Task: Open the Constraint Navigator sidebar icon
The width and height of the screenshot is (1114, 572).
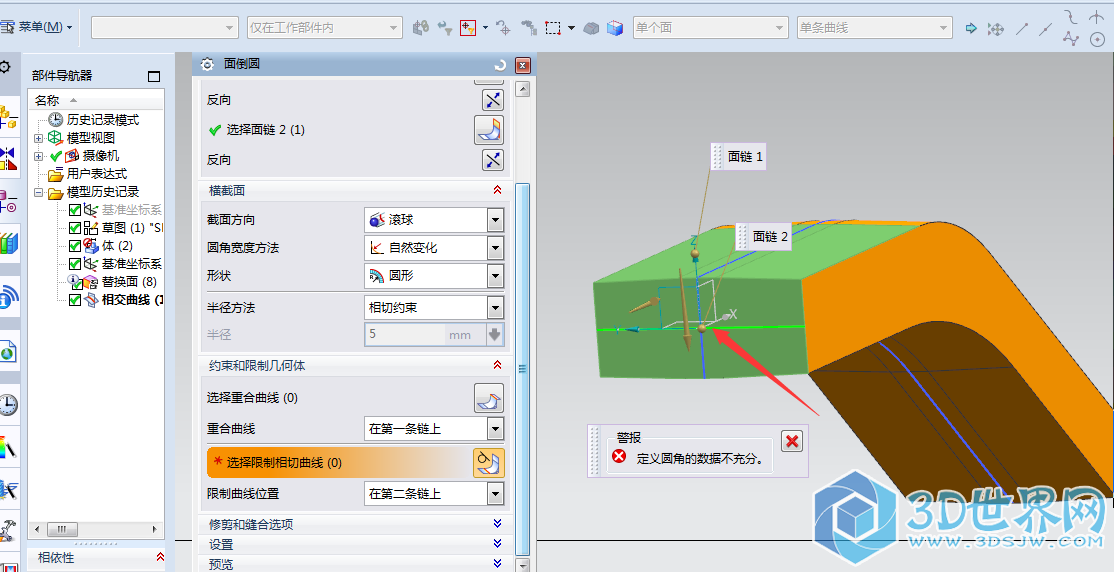Action: coord(9,159)
